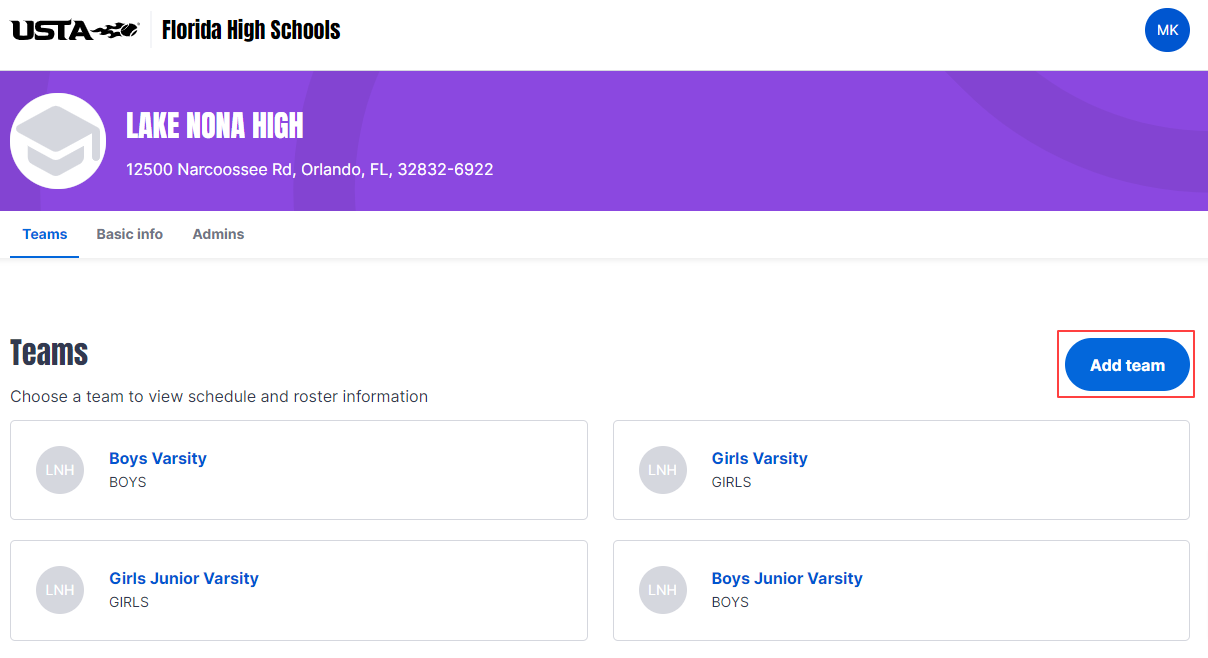1208x658 pixels.
Task: Click the USTA logo
Action: click(75, 30)
